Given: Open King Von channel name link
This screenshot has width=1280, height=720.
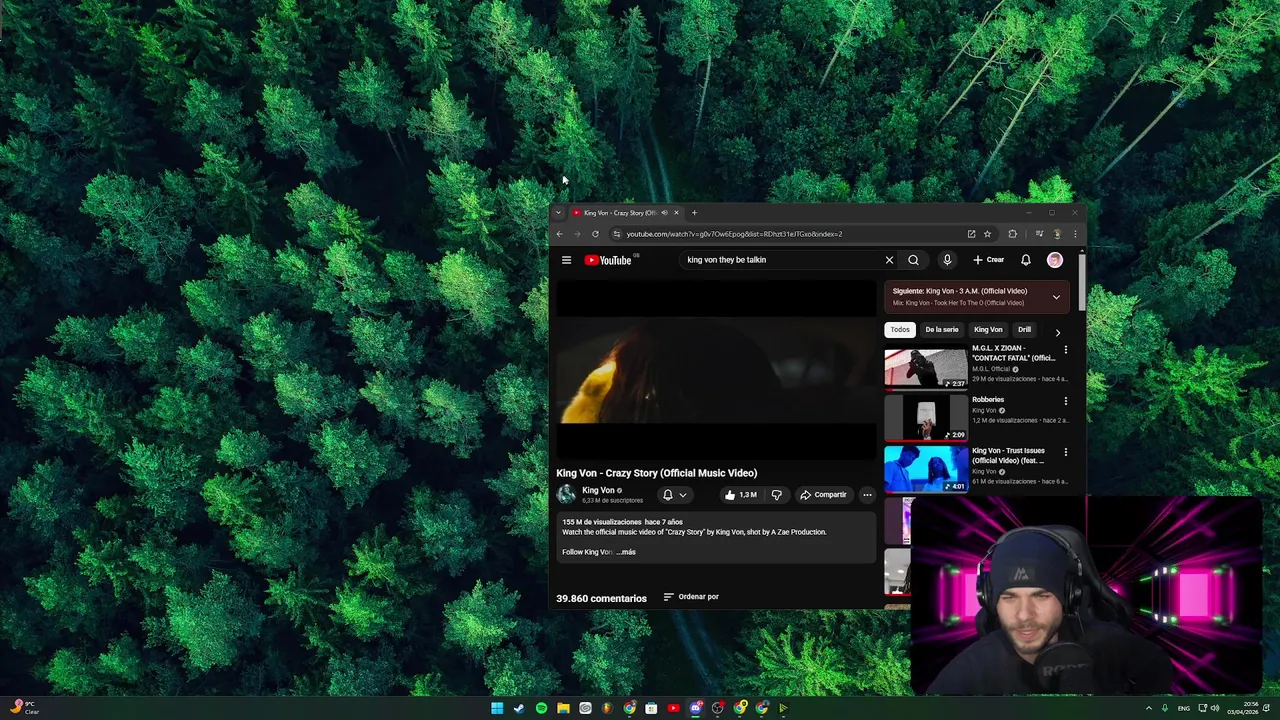Looking at the screenshot, I should [x=598, y=490].
